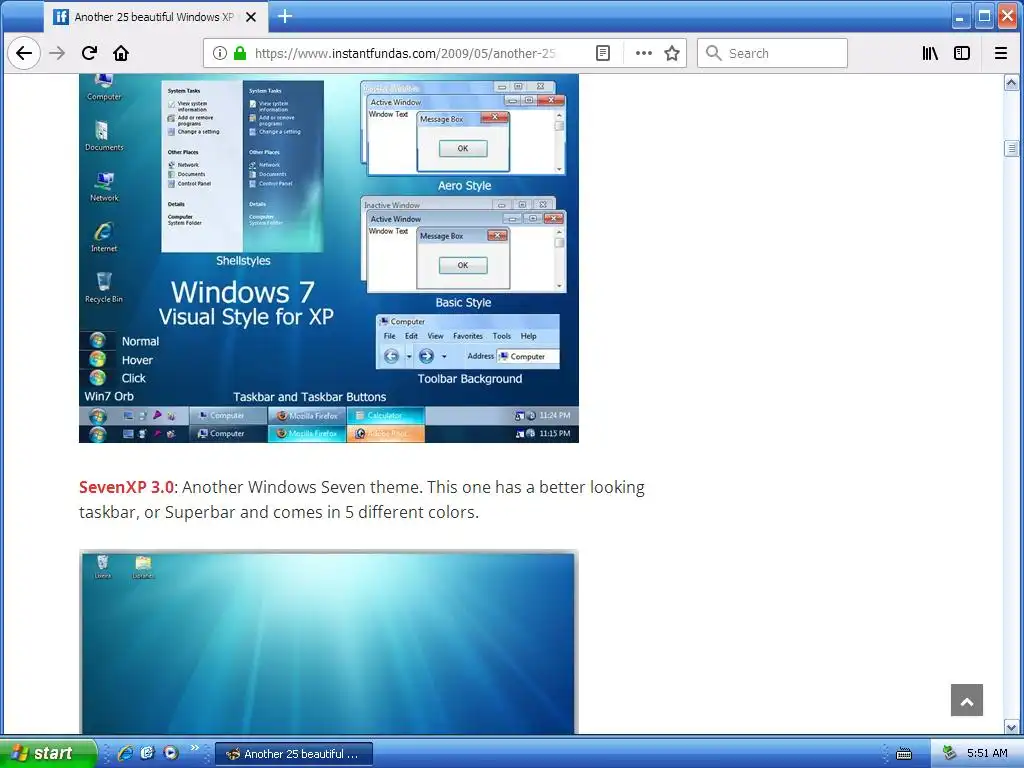Open the Library bookshelf icon
This screenshot has height=768, width=1024.
click(930, 53)
